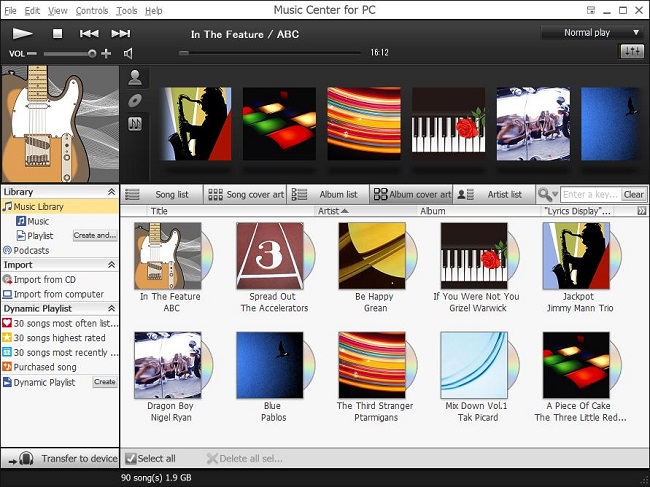Select Be Happy album cover

pos(372,256)
